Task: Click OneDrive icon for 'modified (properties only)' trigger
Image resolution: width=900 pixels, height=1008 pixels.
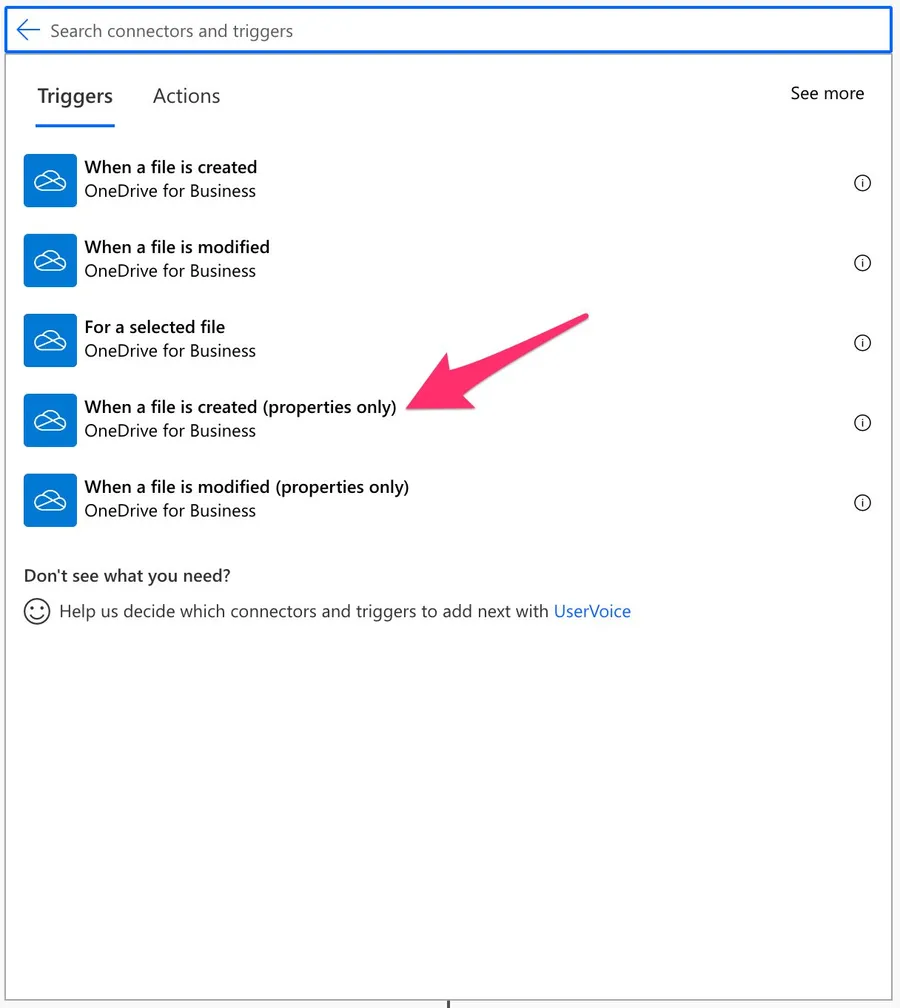Action: tap(50, 500)
